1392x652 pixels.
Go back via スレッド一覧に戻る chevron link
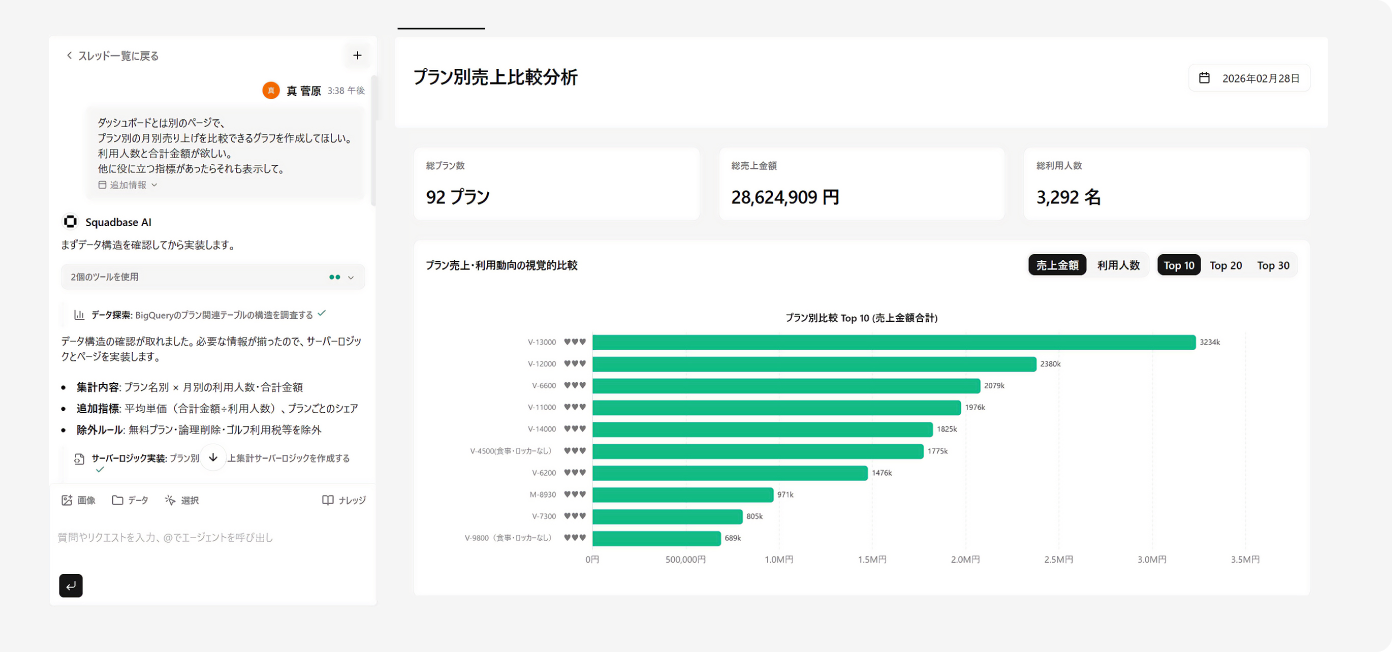112,56
